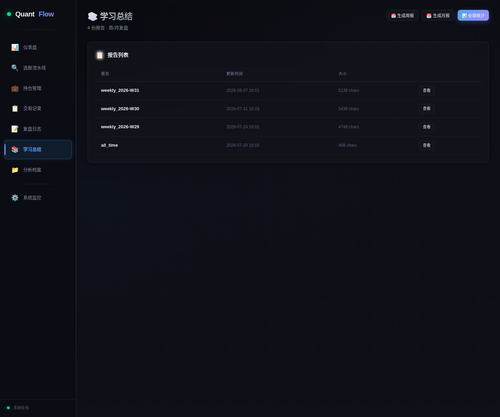Screen dimensions: 500x417
Task: Click the briefcase position management icon
Action: [15, 88]
